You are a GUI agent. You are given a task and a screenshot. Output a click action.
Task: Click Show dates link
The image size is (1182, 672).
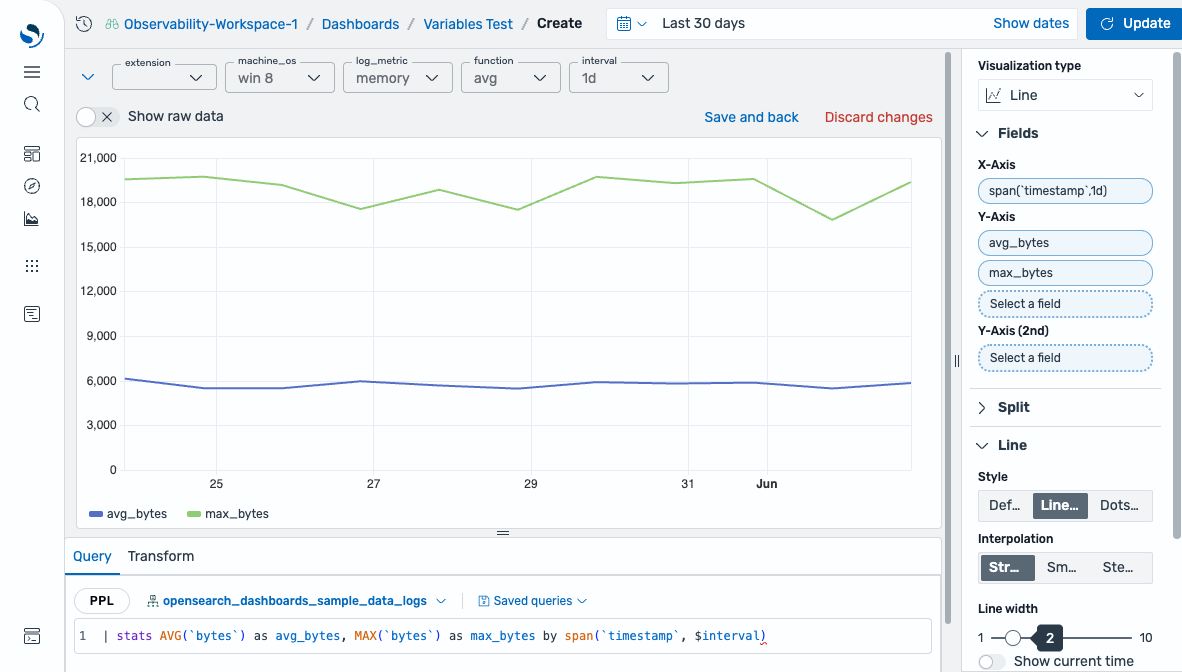click(1030, 23)
